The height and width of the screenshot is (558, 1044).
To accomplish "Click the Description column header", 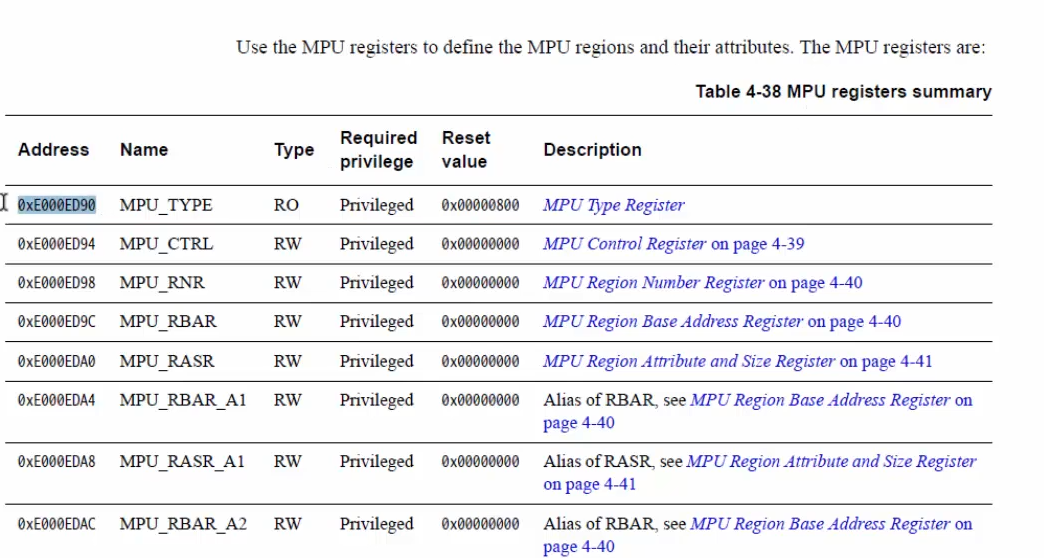I will click(x=592, y=150).
